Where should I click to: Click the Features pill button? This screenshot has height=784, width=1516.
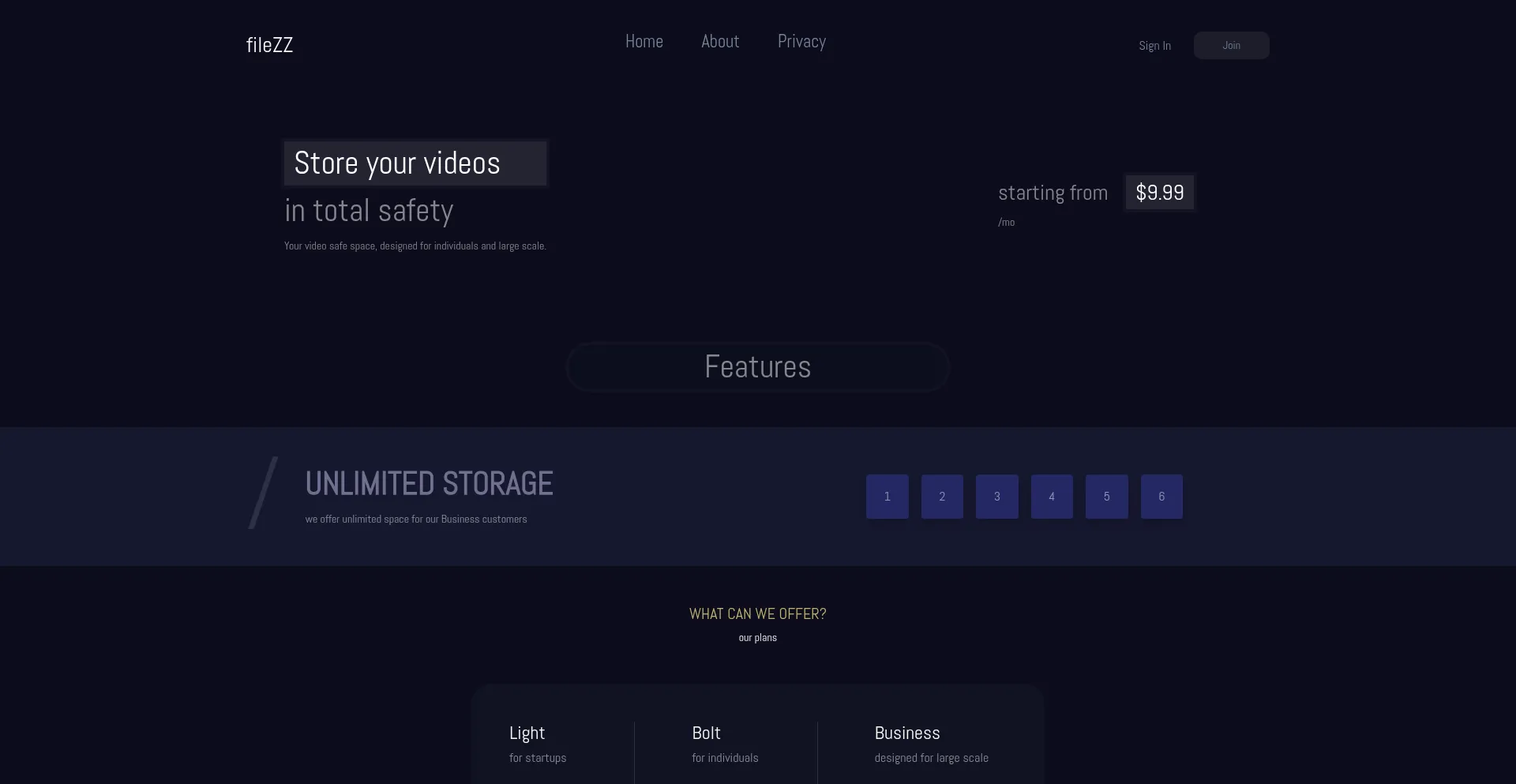pos(757,367)
